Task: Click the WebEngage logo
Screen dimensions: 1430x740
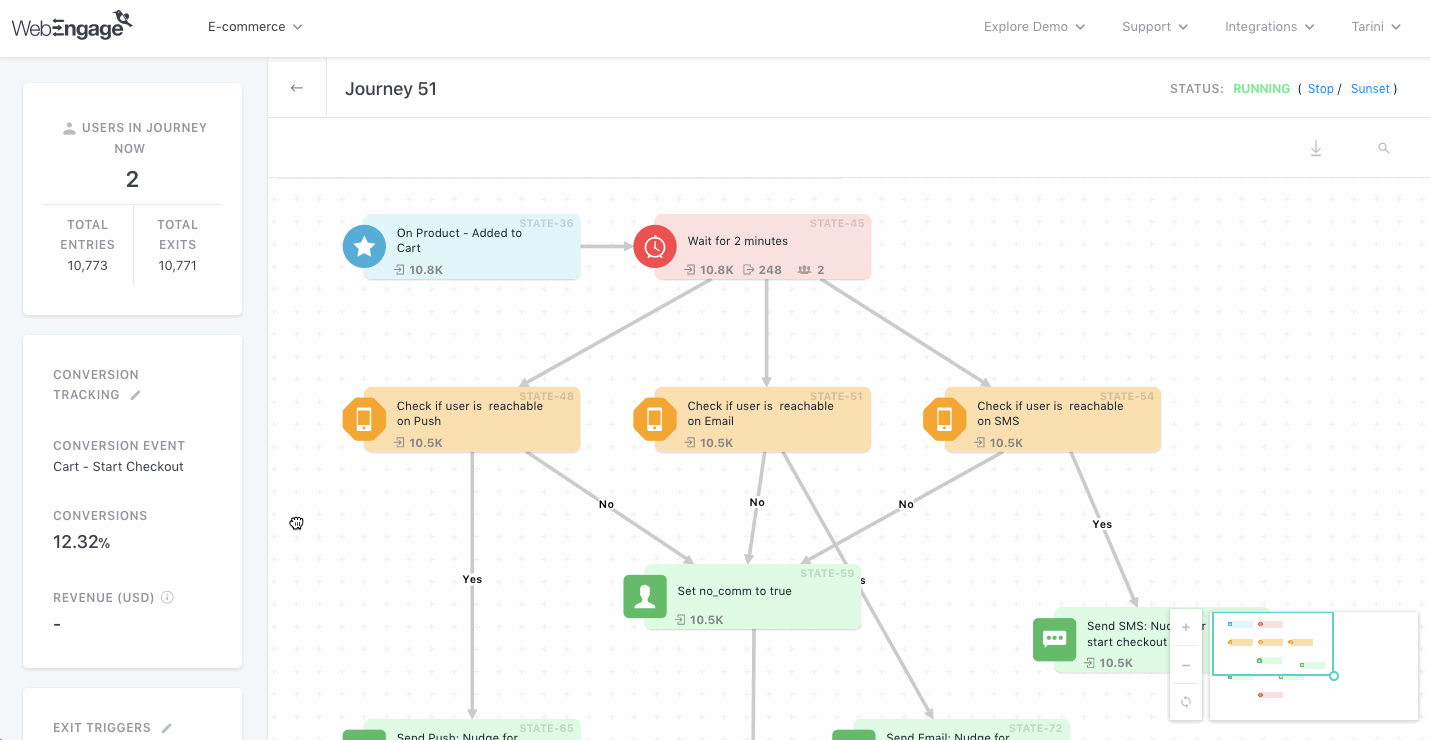Action: (x=71, y=26)
